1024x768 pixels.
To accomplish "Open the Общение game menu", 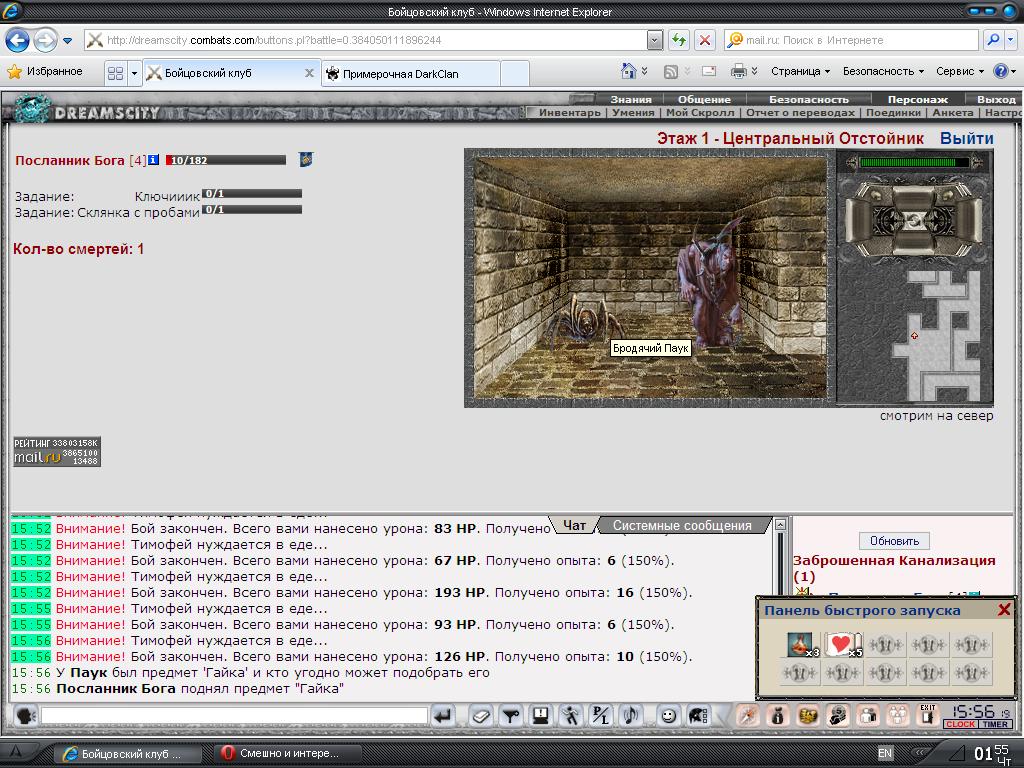I will tap(704, 99).
